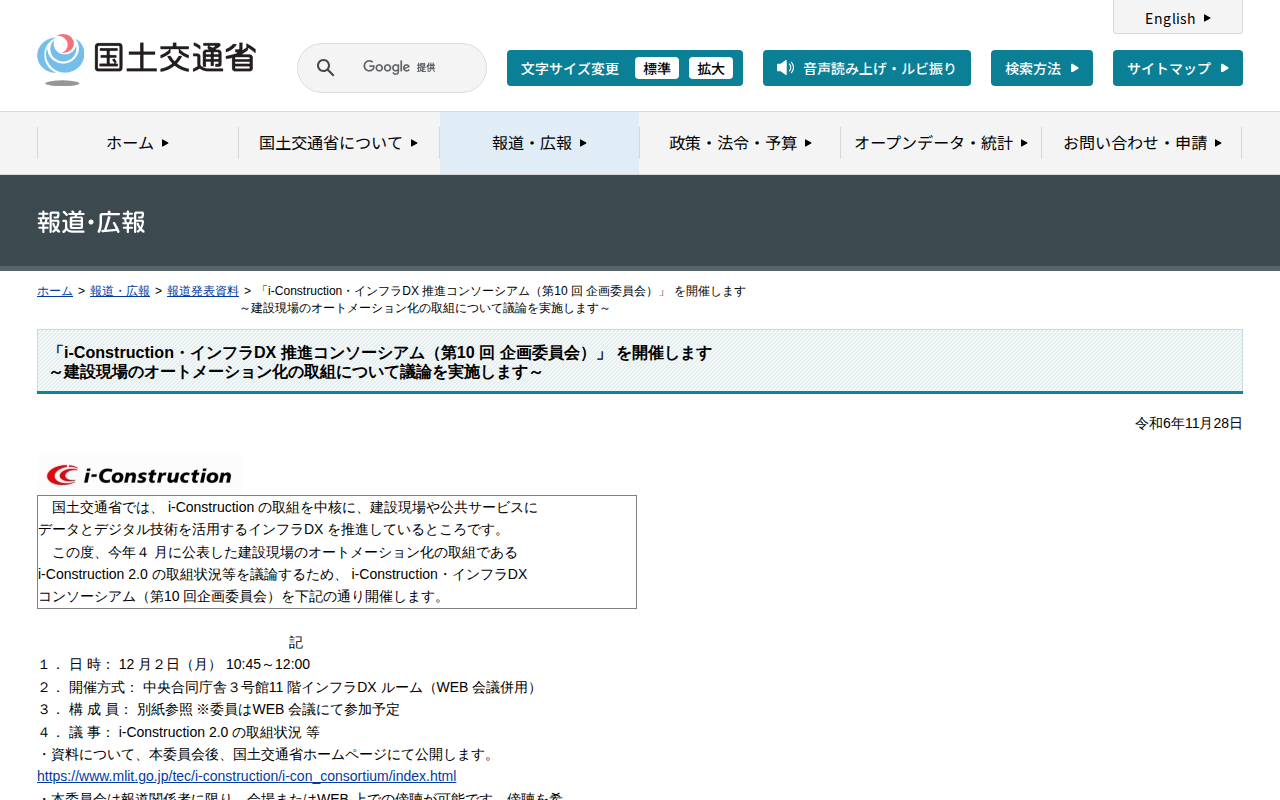This screenshot has height=800, width=1280.
Task: Click the 議事 i-Construction 2.0 line
Action: coord(179,732)
